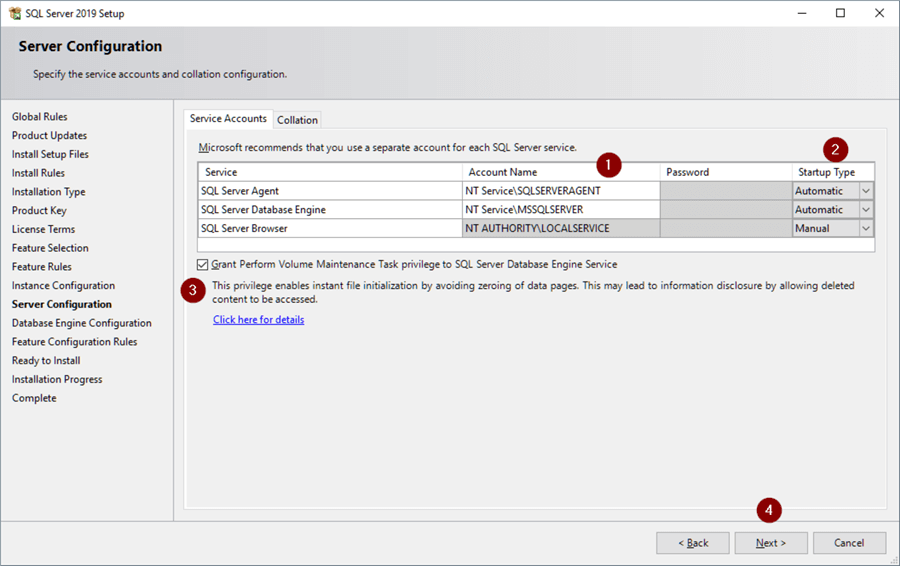The image size is (900, 566).
Task: Click the SQL Server Setup title bar icon
Action: point(15,13)
